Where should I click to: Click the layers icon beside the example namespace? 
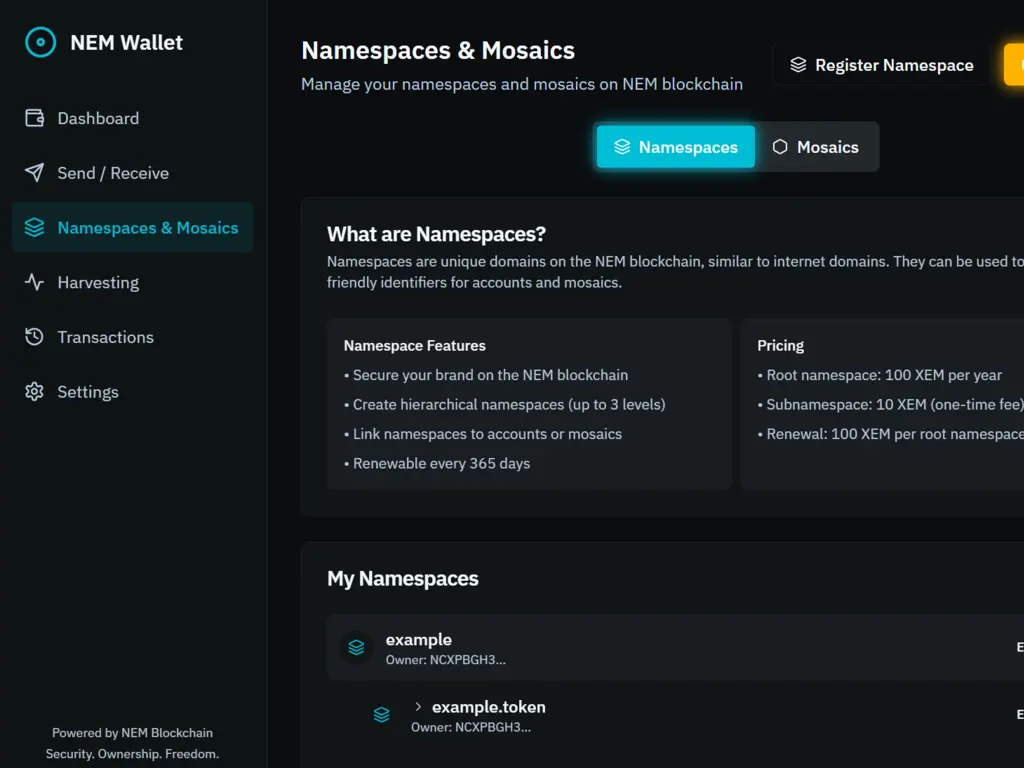pos(357,647)
